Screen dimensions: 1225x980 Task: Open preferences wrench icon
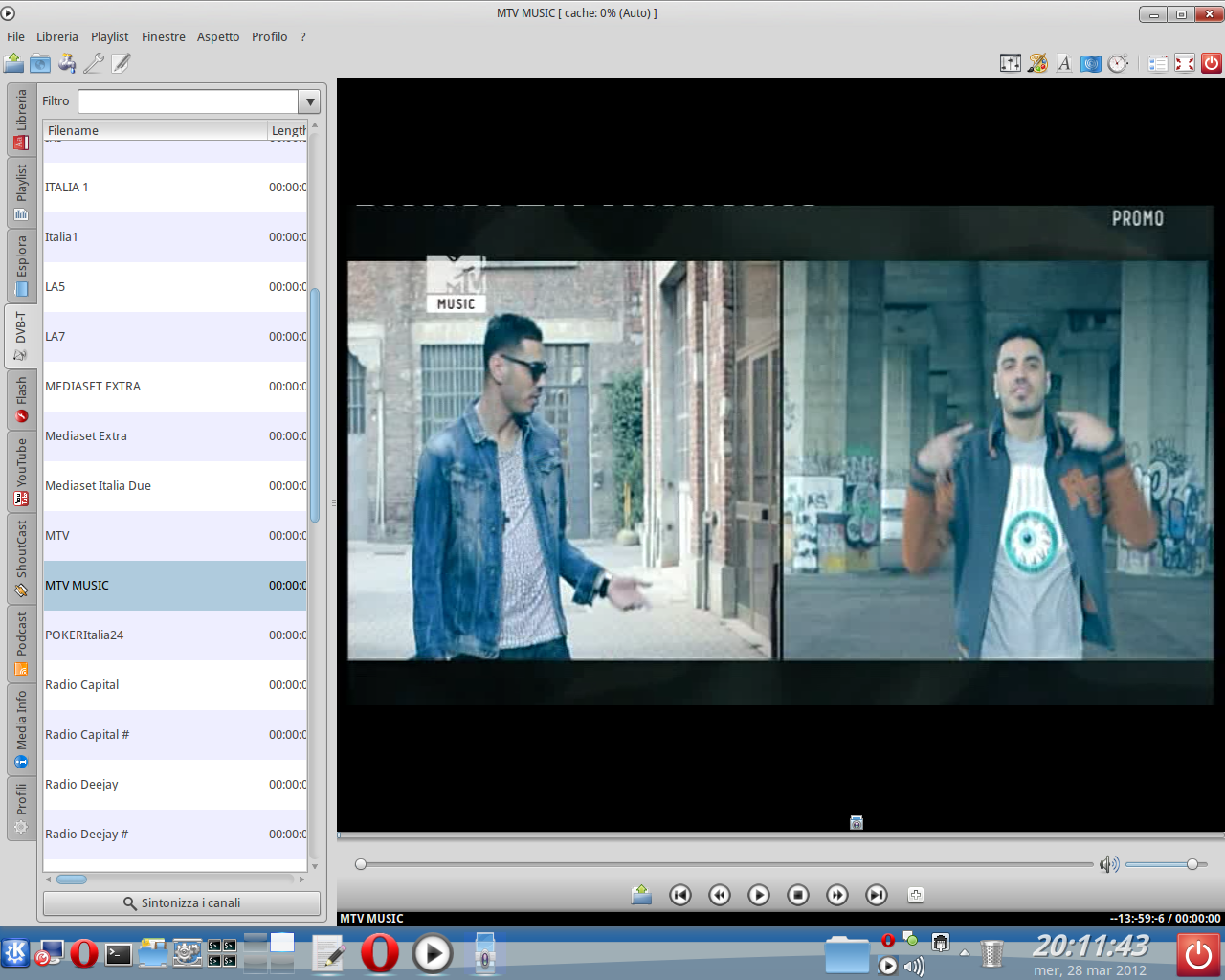pos(94,63)
